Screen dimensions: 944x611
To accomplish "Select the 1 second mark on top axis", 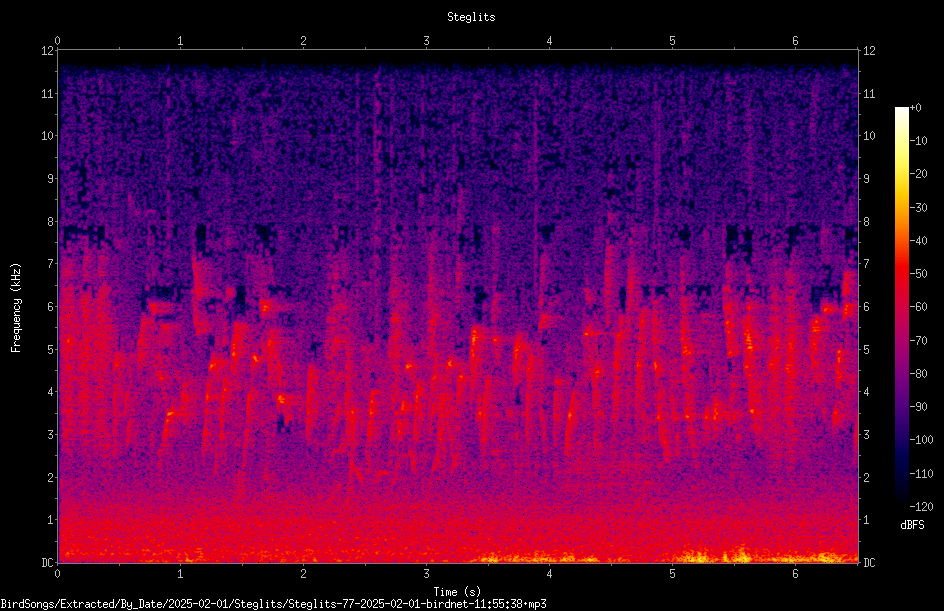I will pos(180,41).
